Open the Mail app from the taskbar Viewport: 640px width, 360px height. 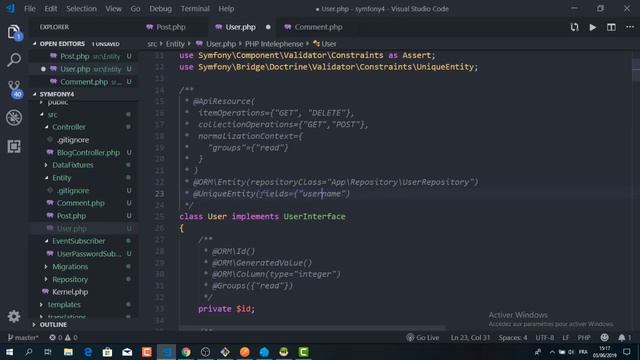[x=127, y=352]
